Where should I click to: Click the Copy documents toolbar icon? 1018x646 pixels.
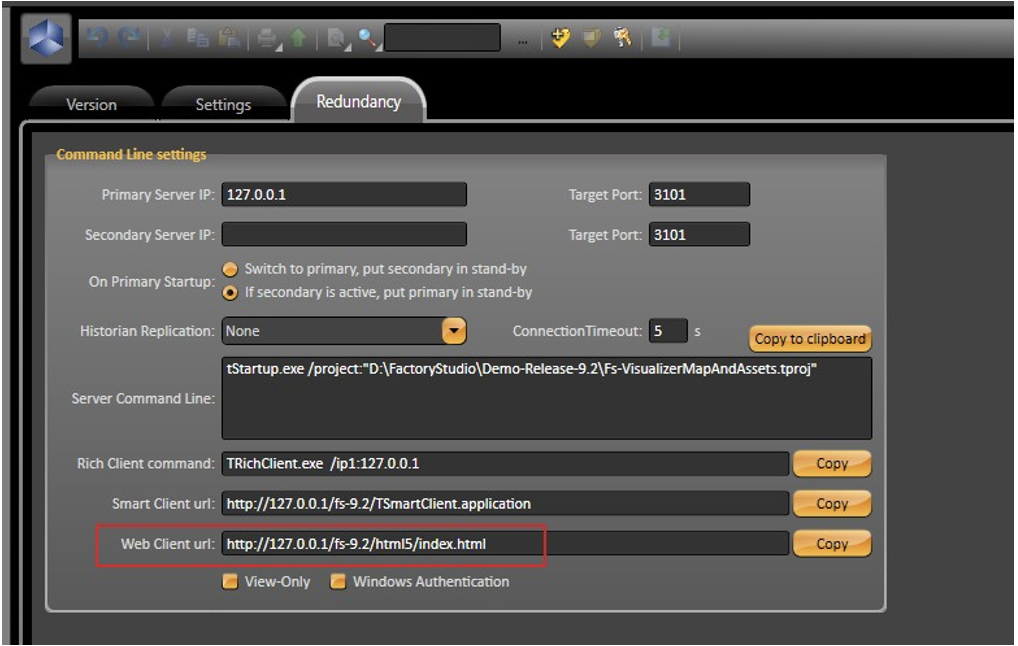(x=197, y=38)
